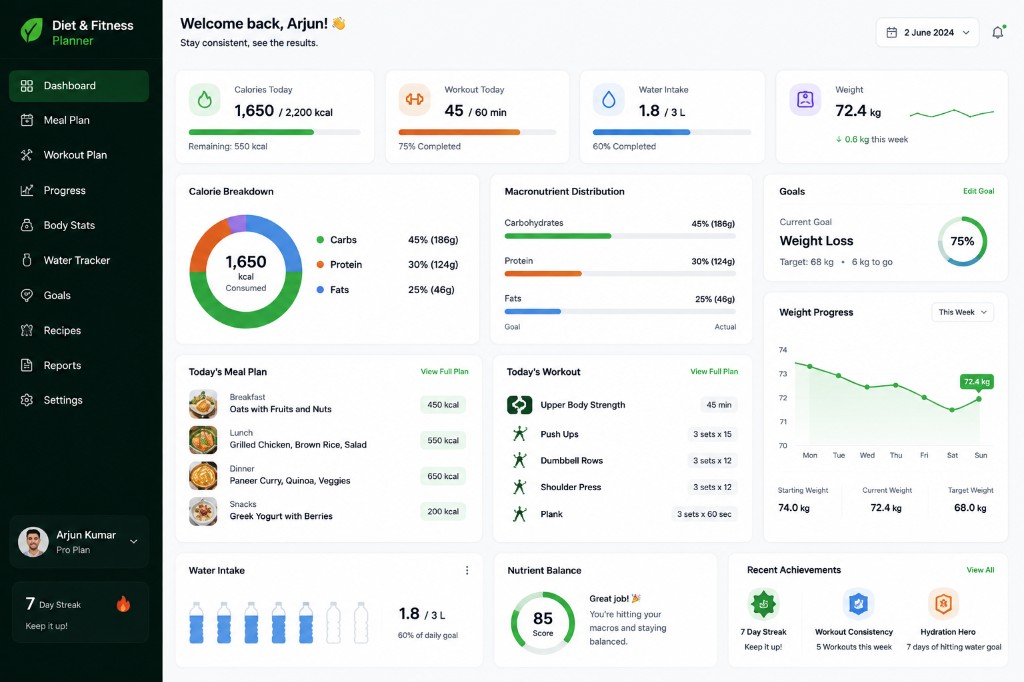Click the Goals target icon in sidebar

(27, 295)
